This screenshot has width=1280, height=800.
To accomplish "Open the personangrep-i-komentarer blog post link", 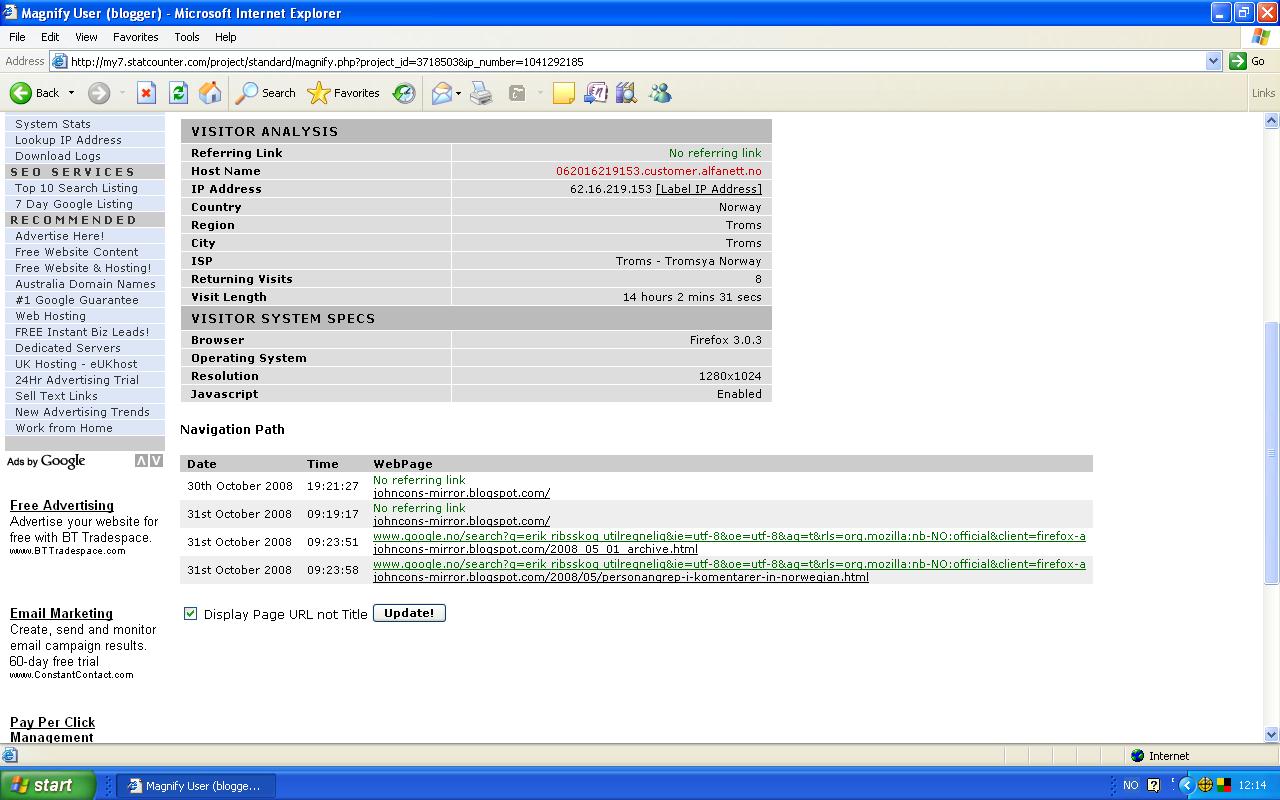I will 621,577.
